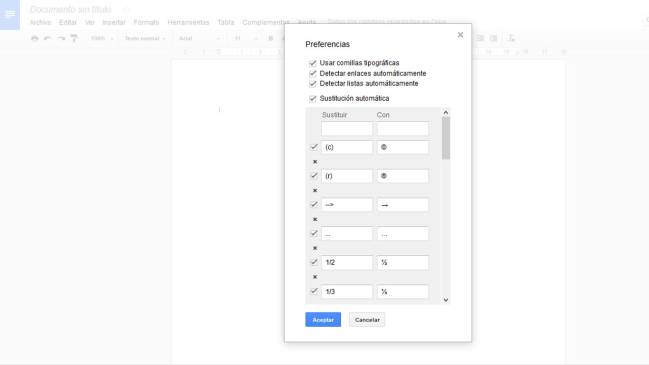The image size is (649, 365).
Task: Remove the --> substitution using its x icon
Action: [x=315, y=219]
